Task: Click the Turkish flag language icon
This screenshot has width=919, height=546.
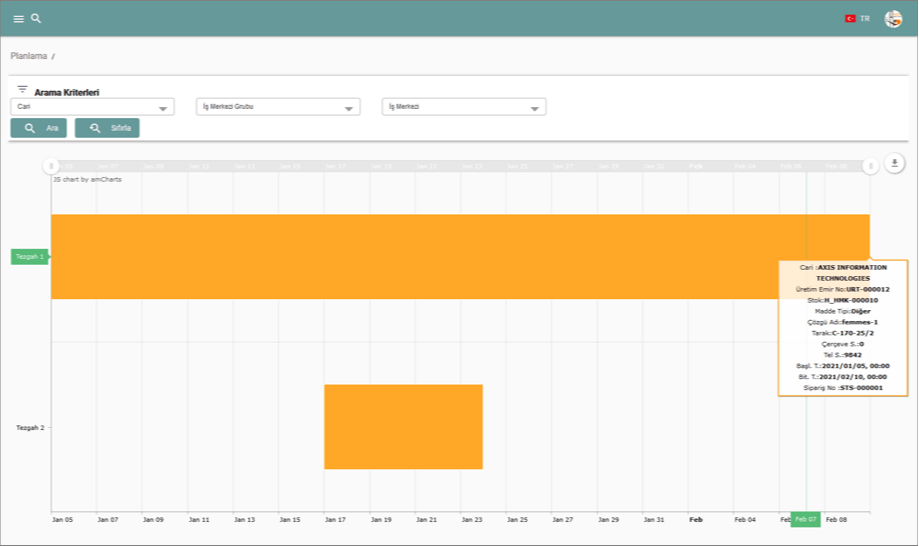Action: tap(850, 18)
